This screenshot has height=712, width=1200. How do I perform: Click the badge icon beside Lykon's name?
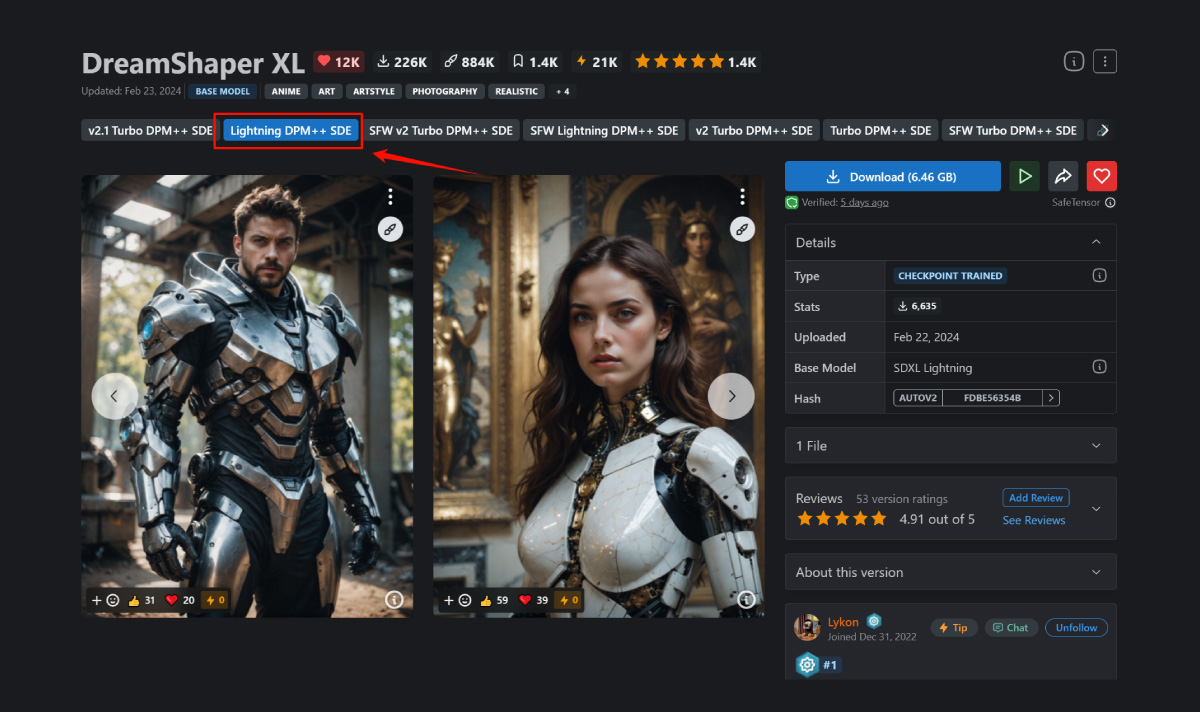pos(874,621)
